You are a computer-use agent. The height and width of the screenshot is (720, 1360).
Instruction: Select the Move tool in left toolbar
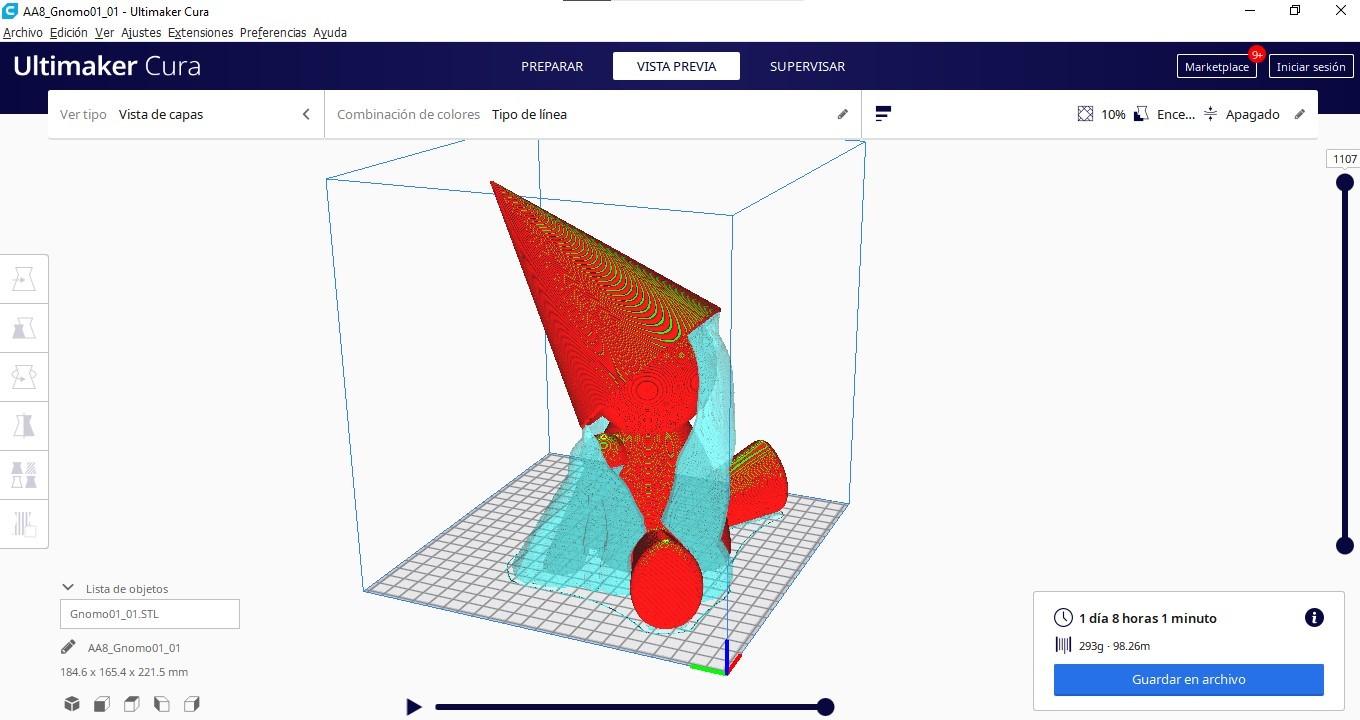pyautogui.click(x=24, y=279)
